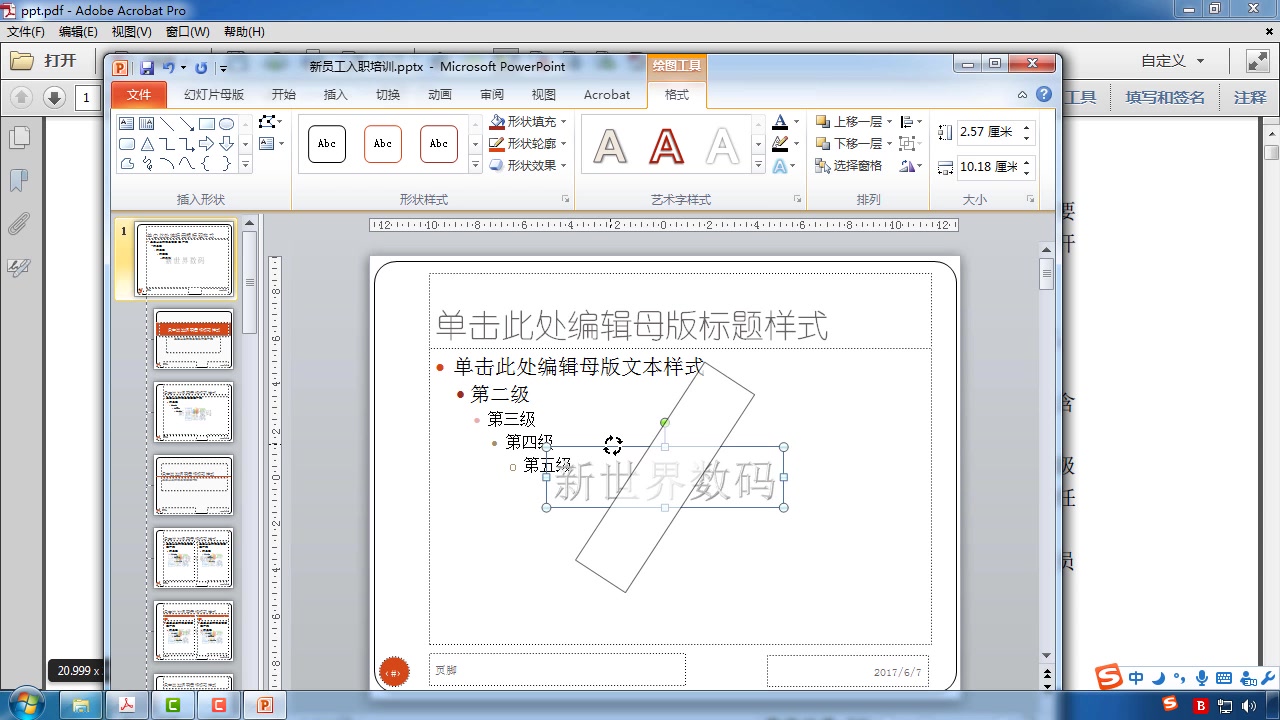Viewport: 1280px width, 720px height.
Task: Open the 形状填充 (Shape Fill) tool
Action: tap(530, 121)
